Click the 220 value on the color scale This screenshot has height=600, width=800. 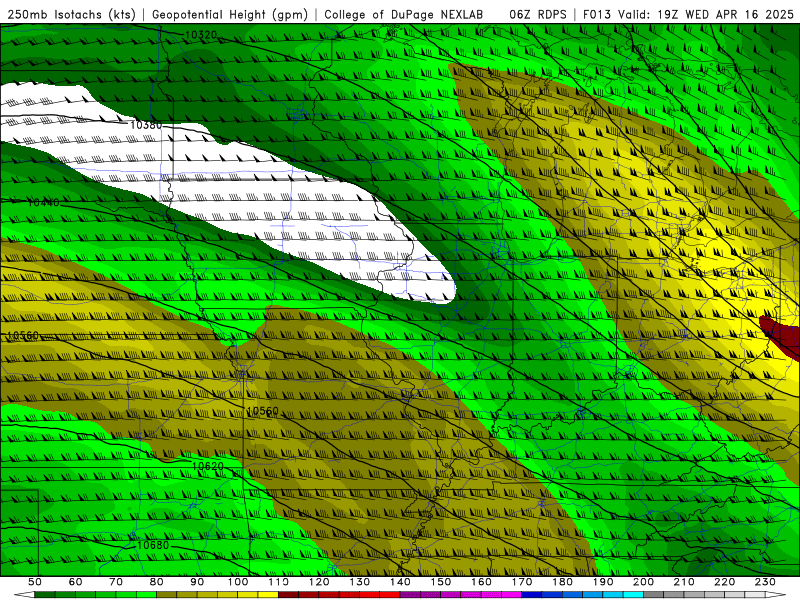click(x=725, y=582)
